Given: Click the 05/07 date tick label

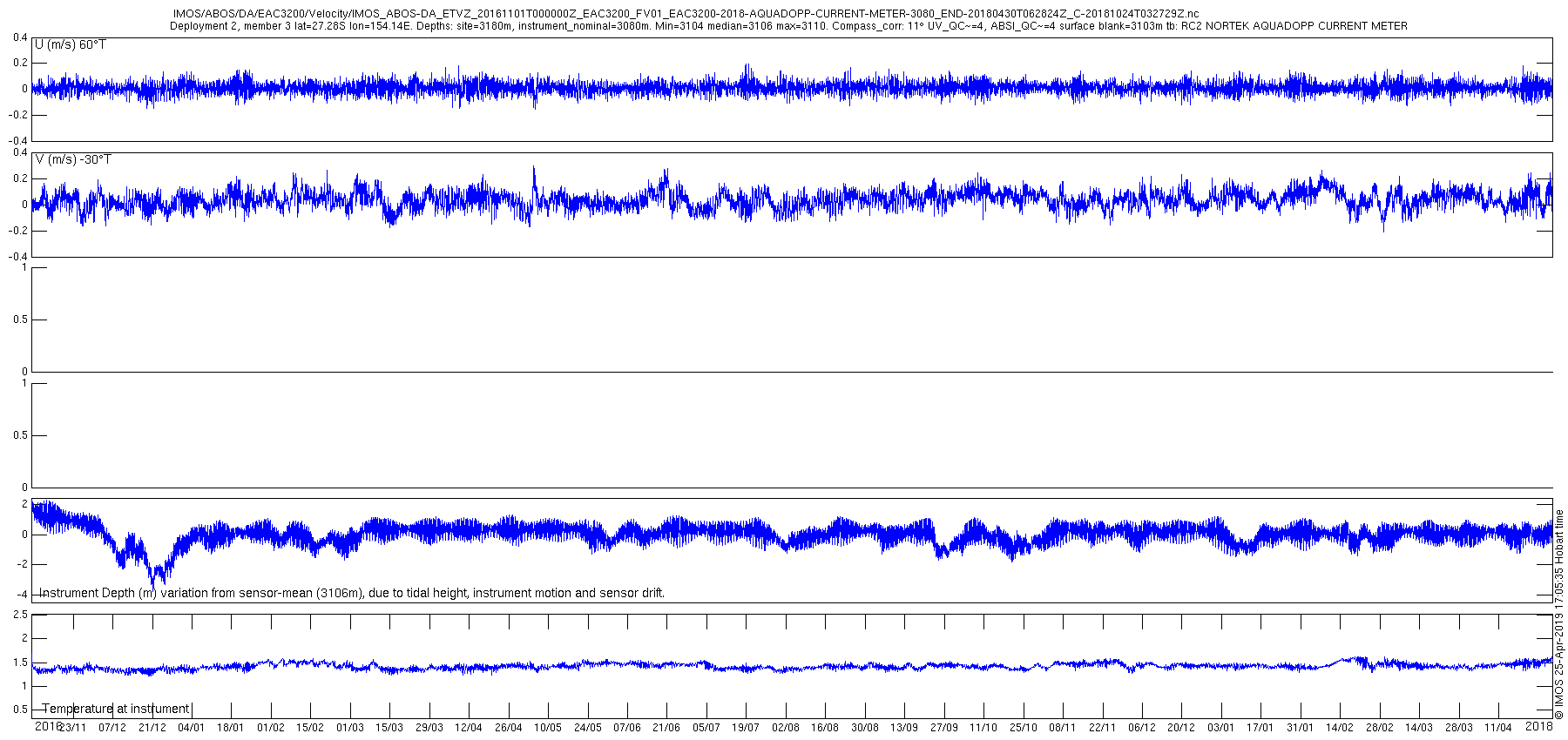Looking at the screenshot, I should click(706, 728).
